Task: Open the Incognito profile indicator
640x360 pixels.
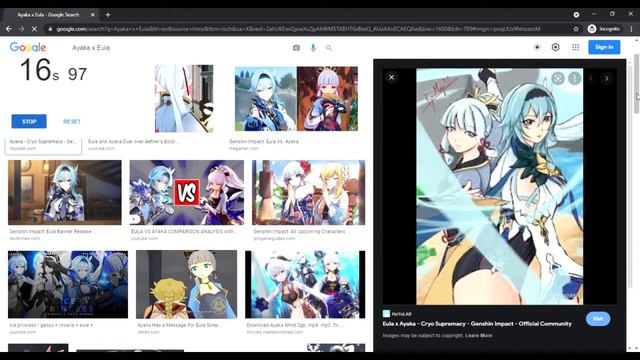Action: point(604,29)
